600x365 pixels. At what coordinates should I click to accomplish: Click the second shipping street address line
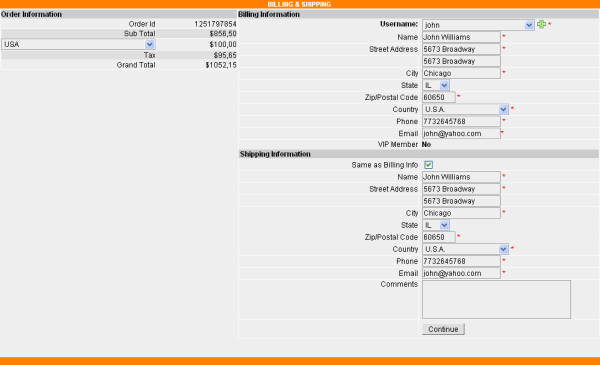[x=461, y=201]
